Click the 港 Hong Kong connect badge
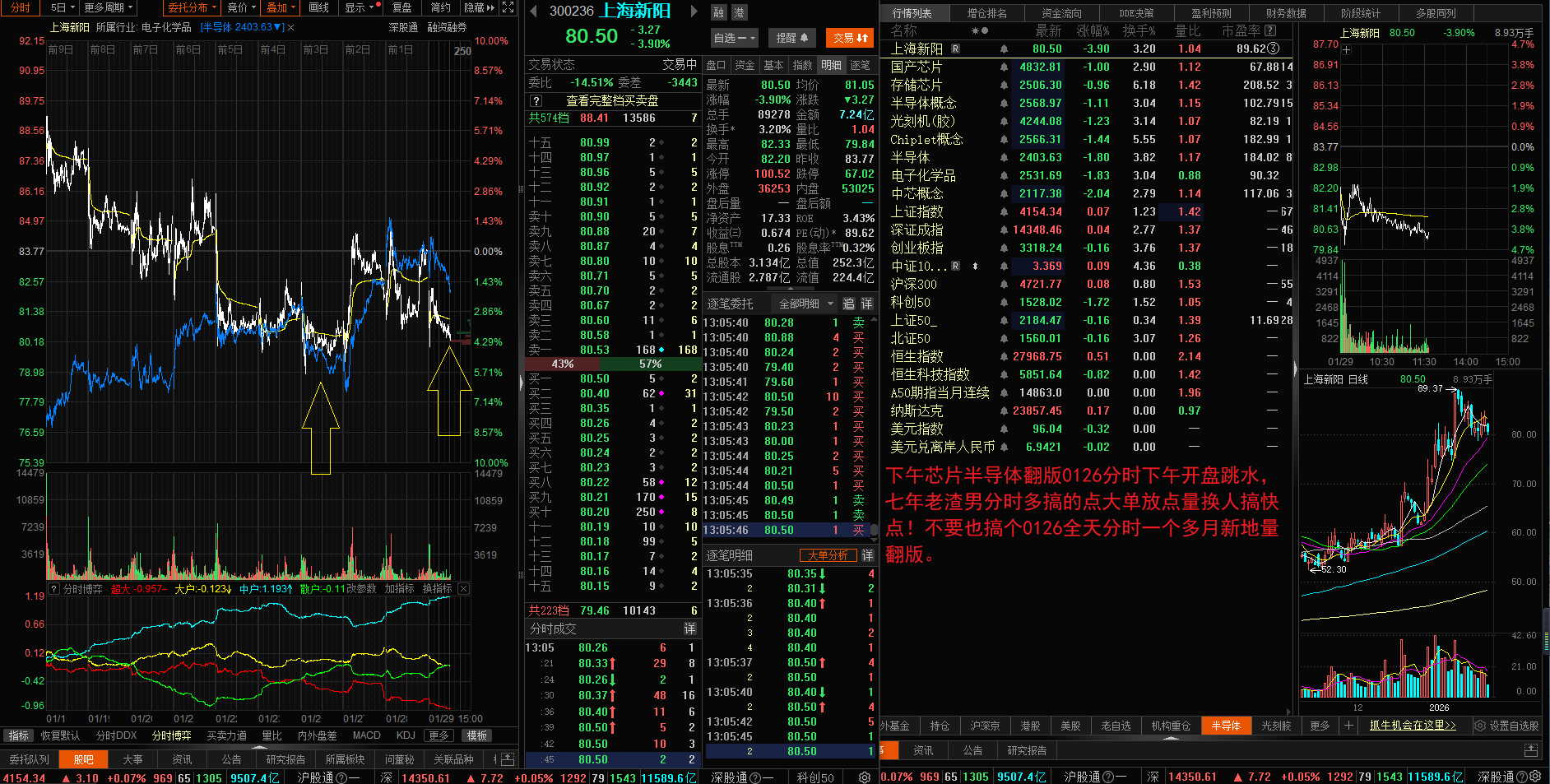Screen dimensions: 1550x784 [739, 12]
